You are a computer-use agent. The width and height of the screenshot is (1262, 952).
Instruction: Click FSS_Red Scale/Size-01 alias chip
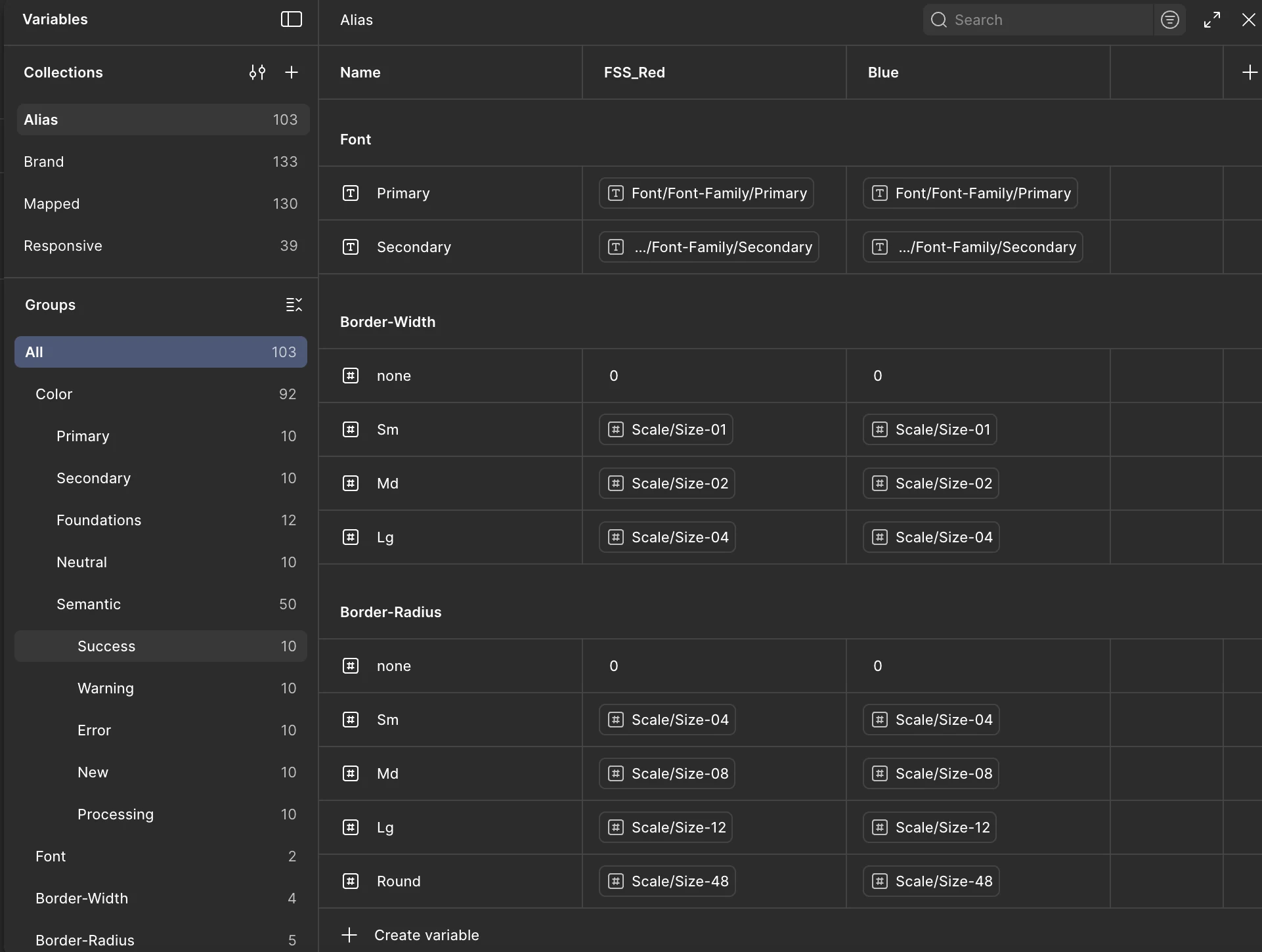[x=666, y=429]
